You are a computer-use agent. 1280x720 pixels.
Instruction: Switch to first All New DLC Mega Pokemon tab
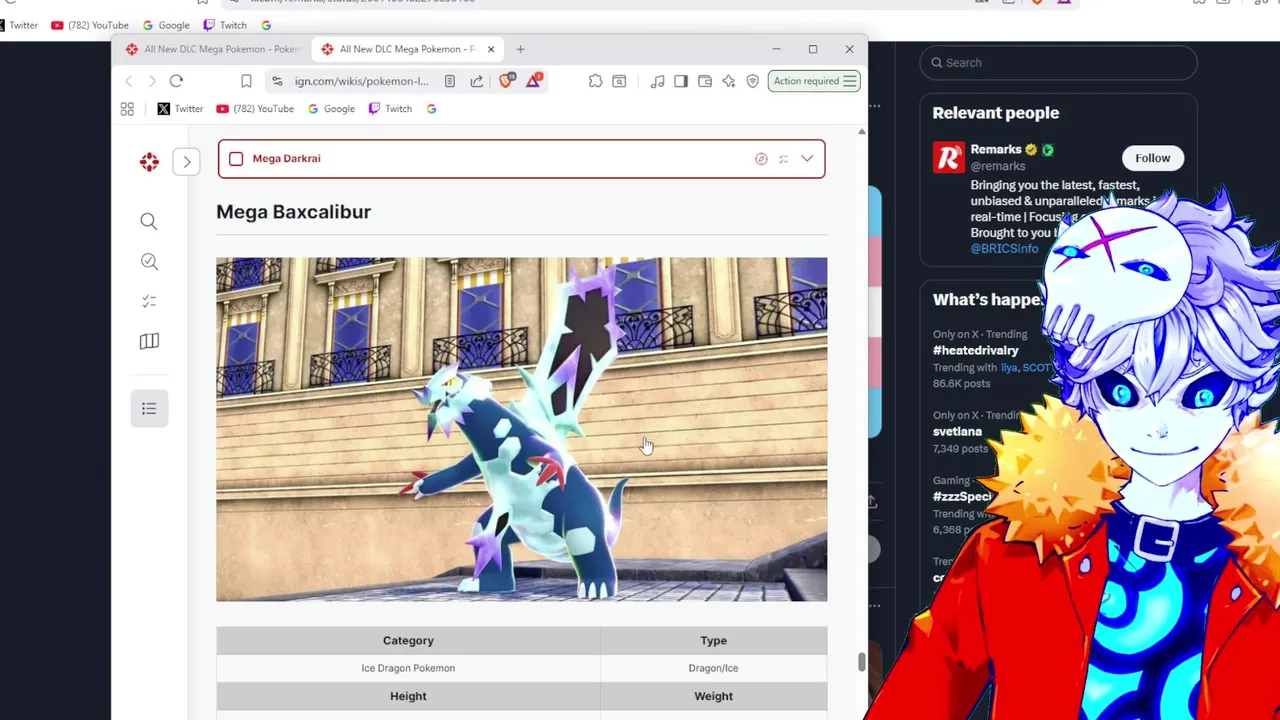[x=213, y=49]
